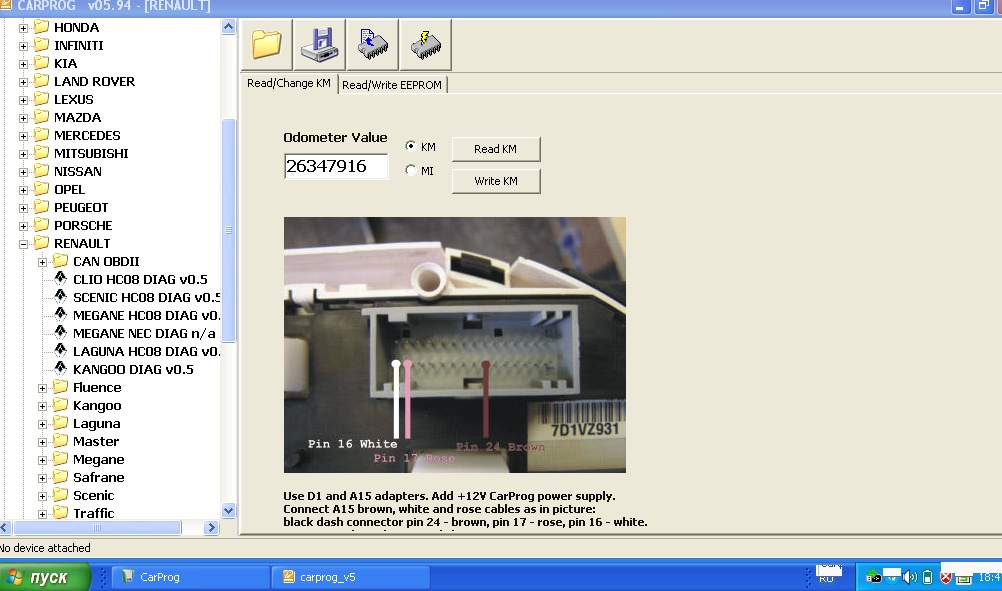Screen dimensions: 1002x591
Task: Expand the INFINITI tree node
Action: [x=23, y=46]
